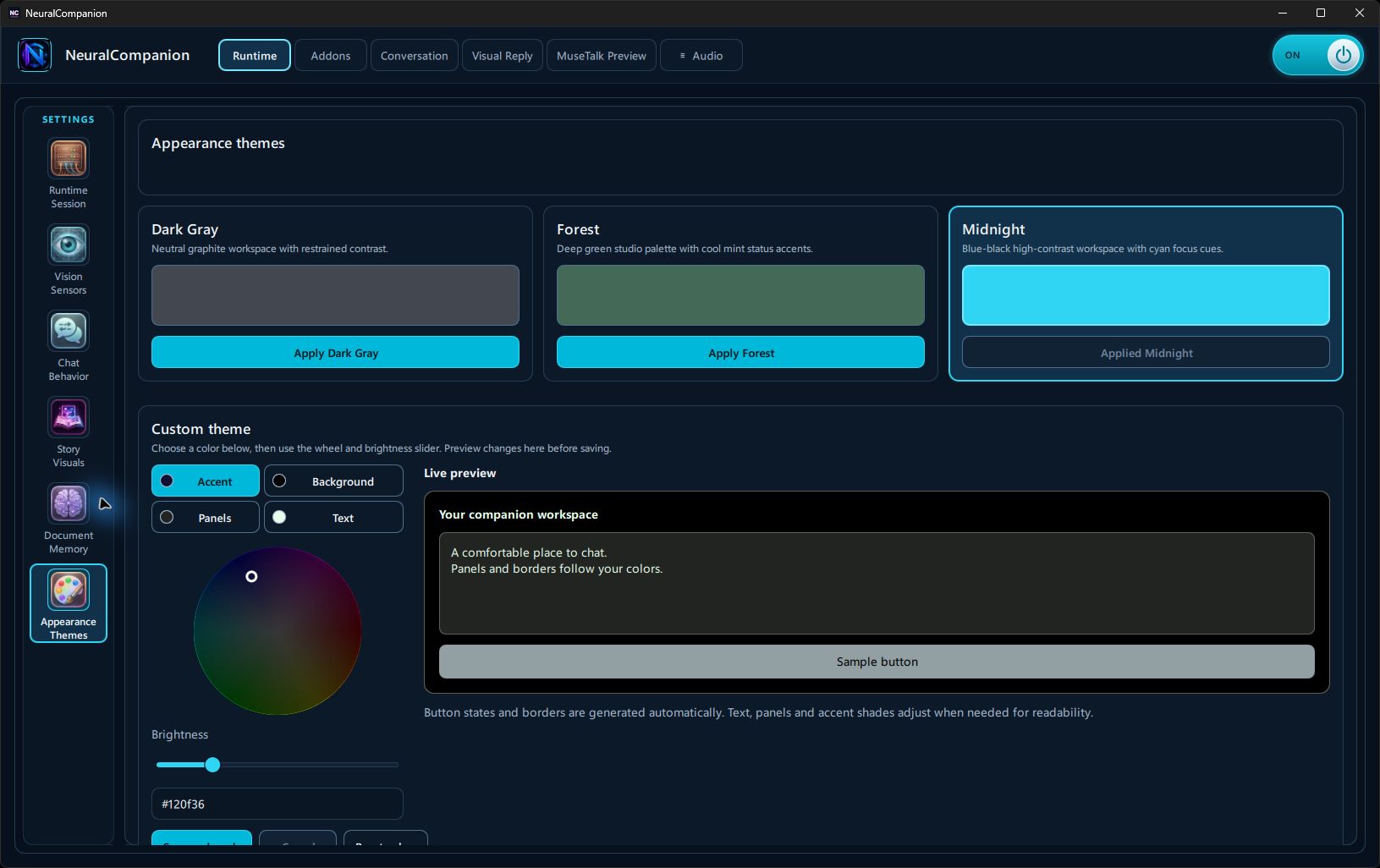Select Appearance Themes palette icon
This screenshot has height=868, width=1380.
coord(69,590)
